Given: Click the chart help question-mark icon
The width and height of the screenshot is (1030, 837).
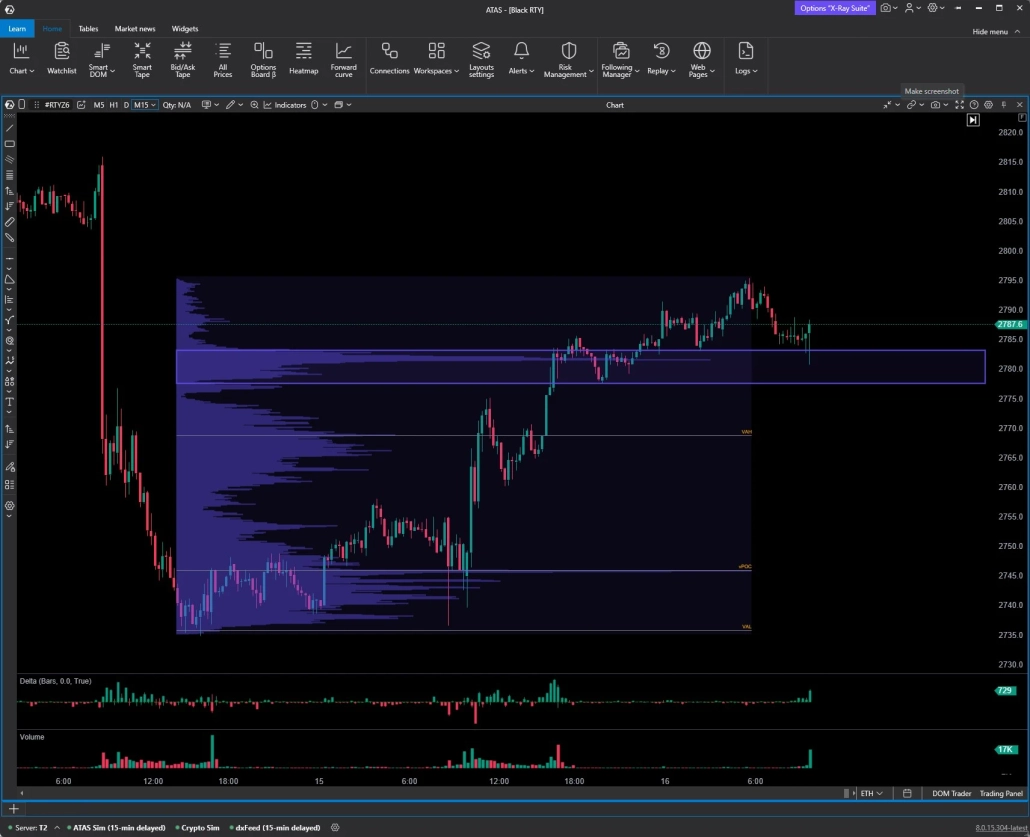Looking at the screenshot, I should 974,105.
